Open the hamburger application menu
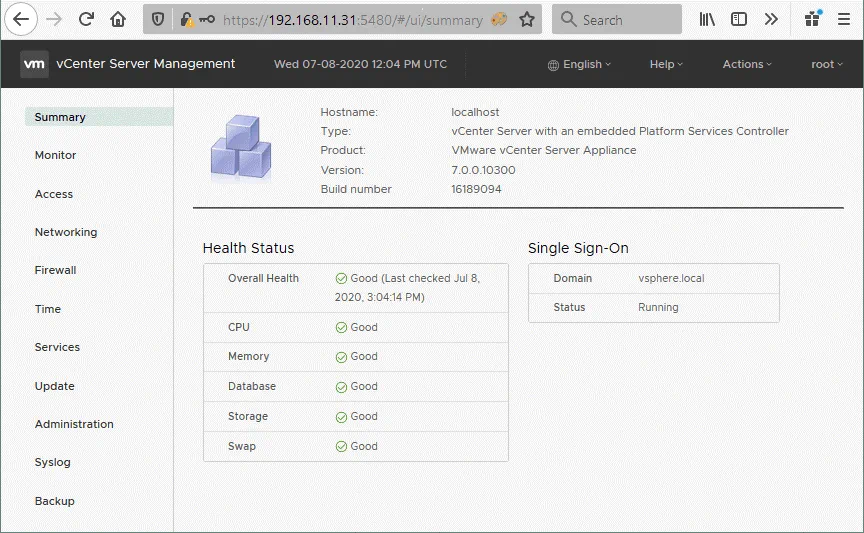 pos(843,19)
